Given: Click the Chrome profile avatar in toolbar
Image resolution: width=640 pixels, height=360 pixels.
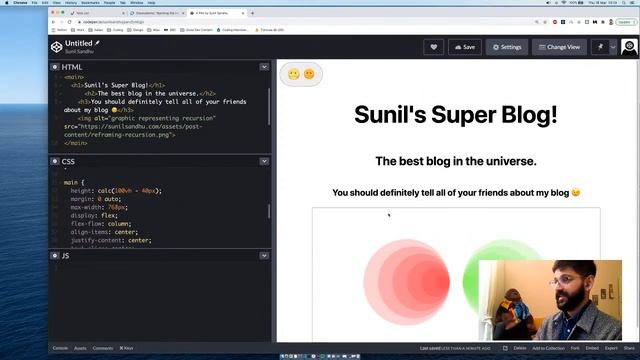Looking at the screenshot, I should tap(611, 22).
